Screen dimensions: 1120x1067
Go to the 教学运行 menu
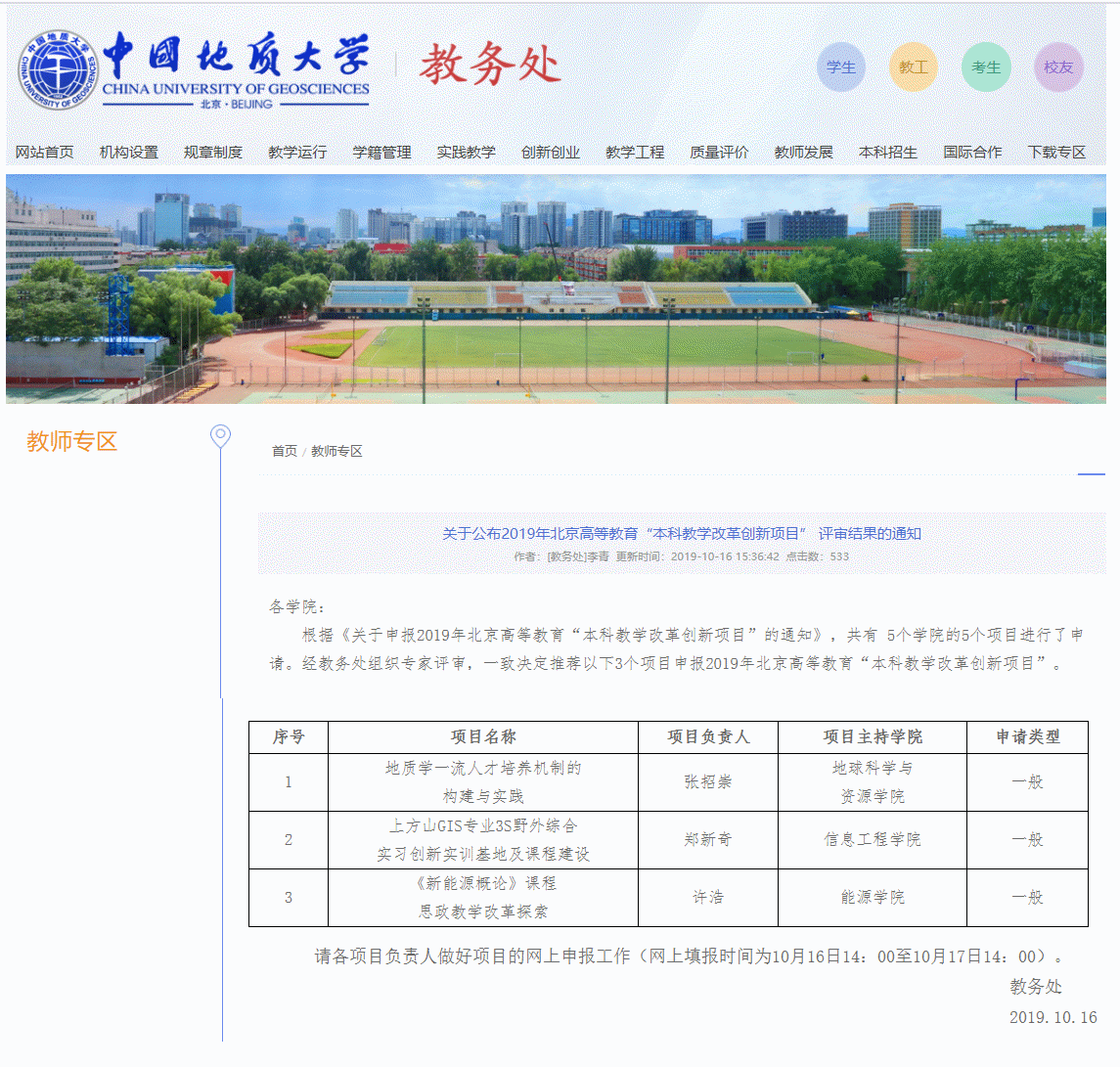(297, 153)
